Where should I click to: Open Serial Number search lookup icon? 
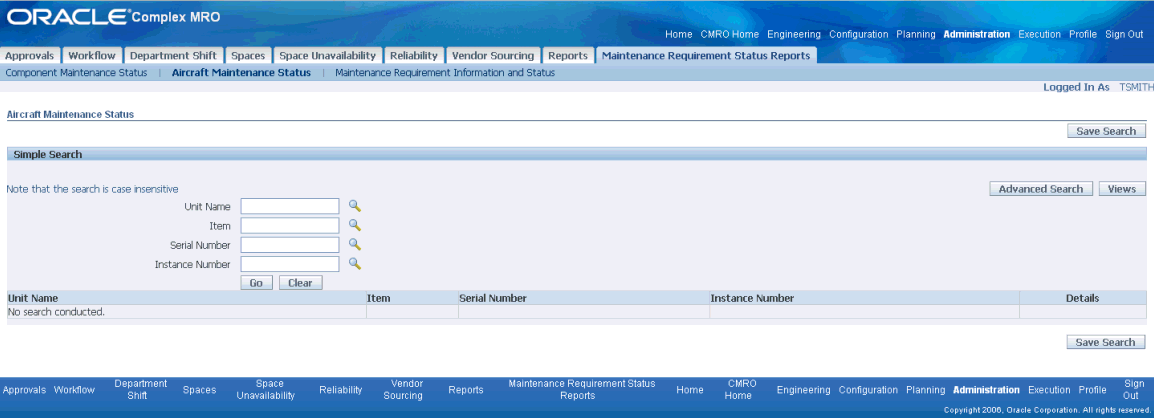(x=355, y=244)
